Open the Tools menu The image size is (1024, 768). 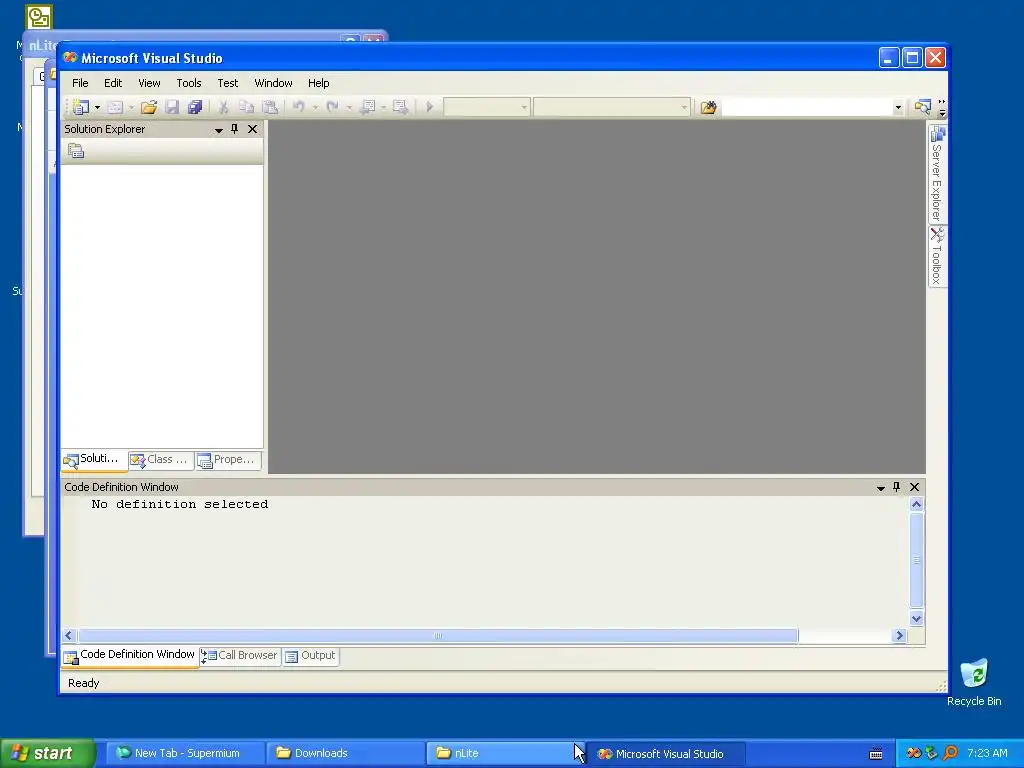[x=189, y=83]
